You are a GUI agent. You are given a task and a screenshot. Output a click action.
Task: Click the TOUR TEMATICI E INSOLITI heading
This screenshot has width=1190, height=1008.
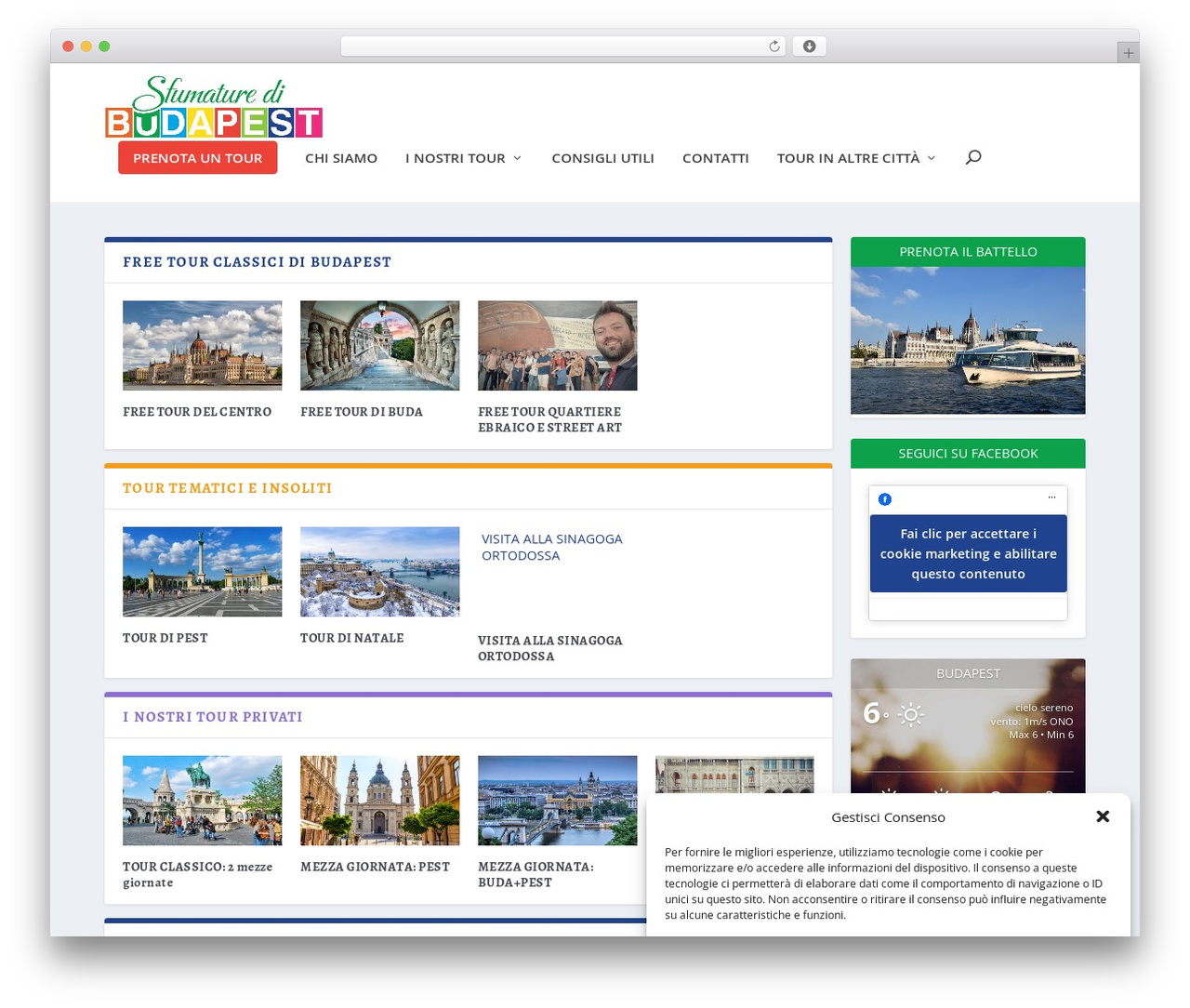(x=228, y=488)
